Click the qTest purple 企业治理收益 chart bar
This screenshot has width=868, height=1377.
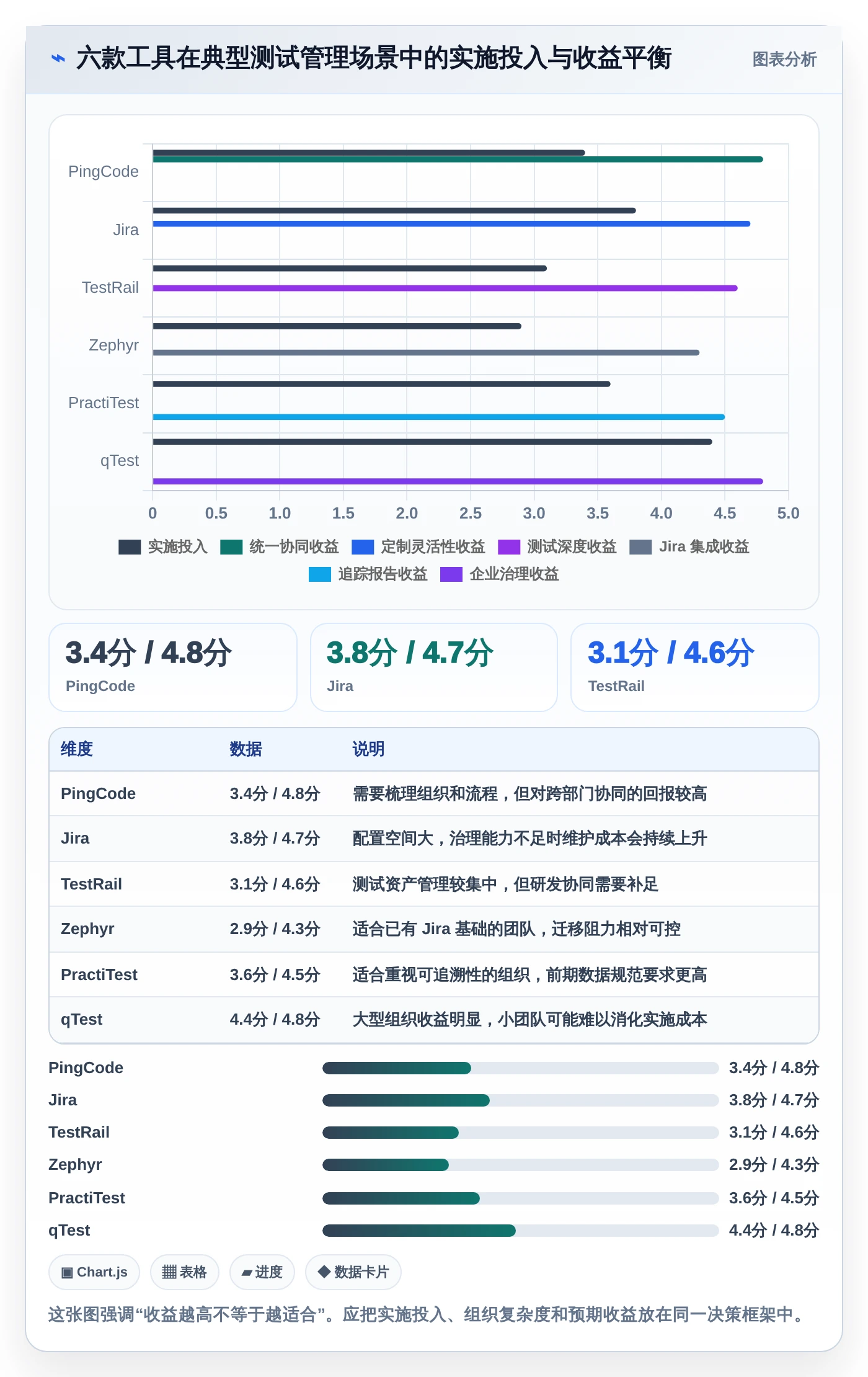458,481
